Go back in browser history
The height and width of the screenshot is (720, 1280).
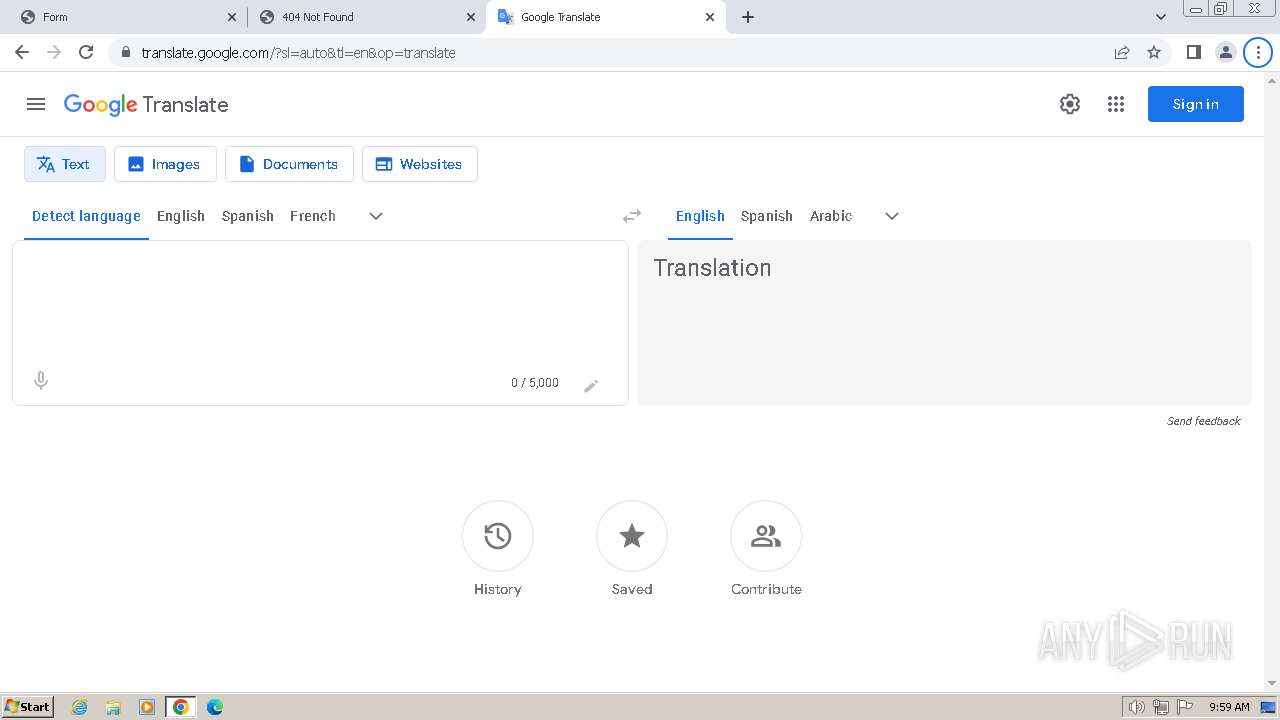(x=22, y=52)
